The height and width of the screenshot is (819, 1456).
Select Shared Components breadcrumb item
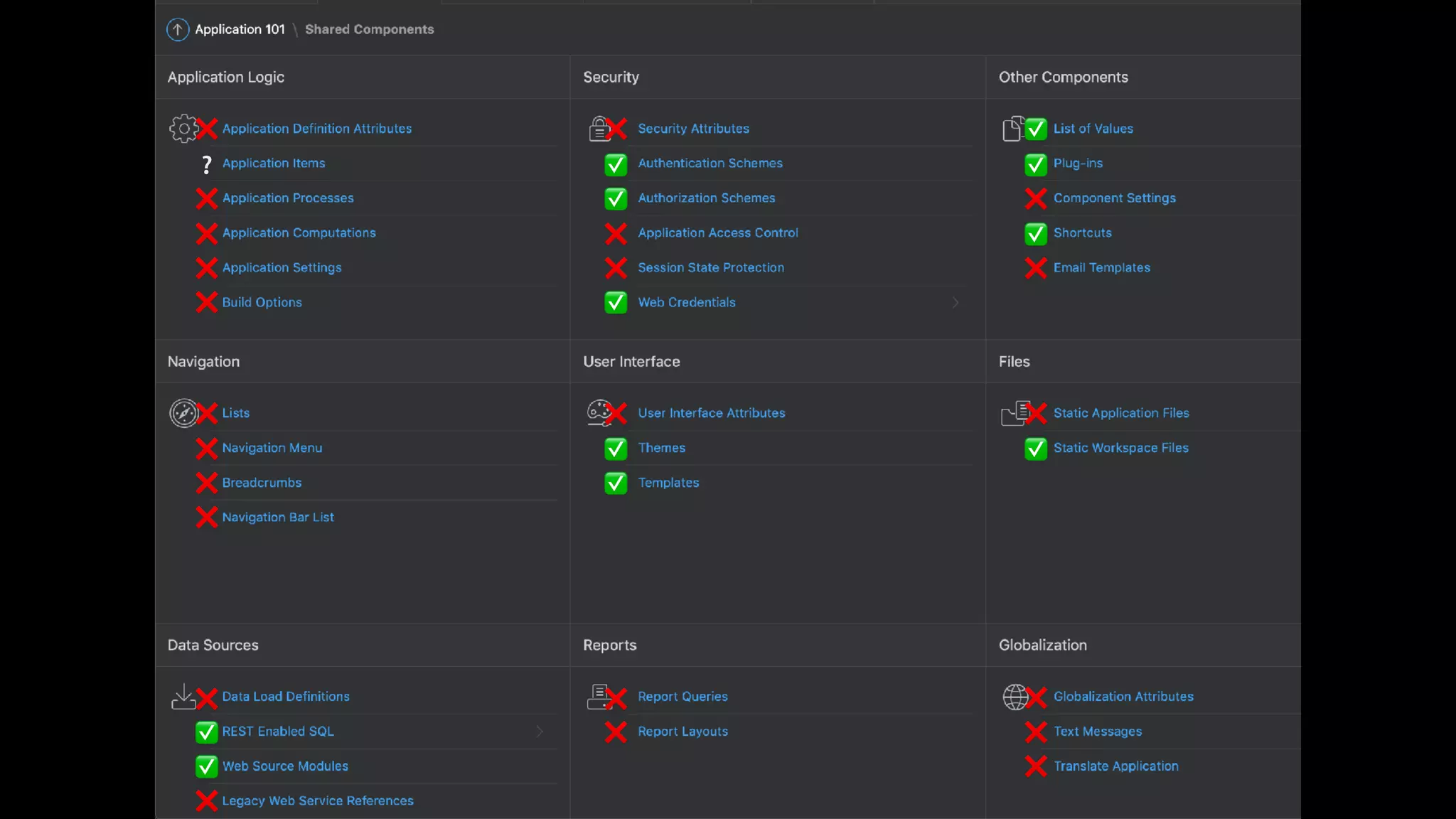coord(369,29)
